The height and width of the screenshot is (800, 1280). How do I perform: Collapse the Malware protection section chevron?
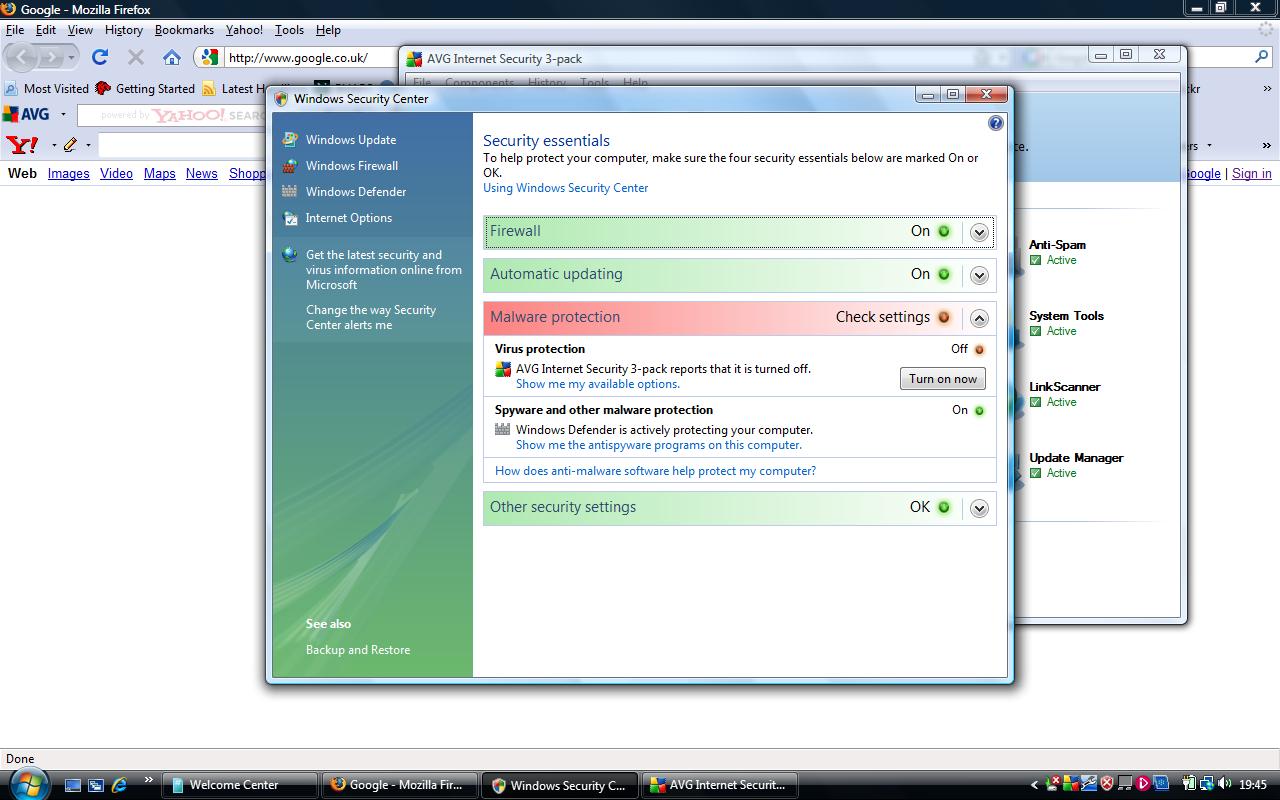pos(979,318)
